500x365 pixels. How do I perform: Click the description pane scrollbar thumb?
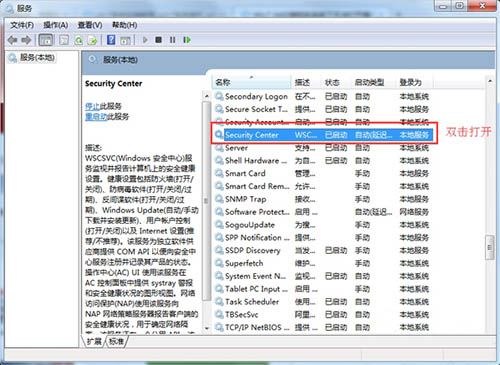tap(207, 201)
